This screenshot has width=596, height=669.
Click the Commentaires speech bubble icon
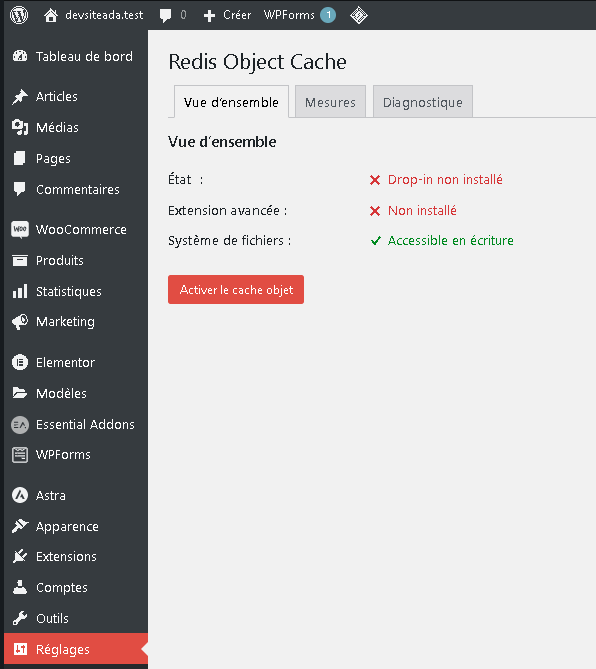point(20,189)
